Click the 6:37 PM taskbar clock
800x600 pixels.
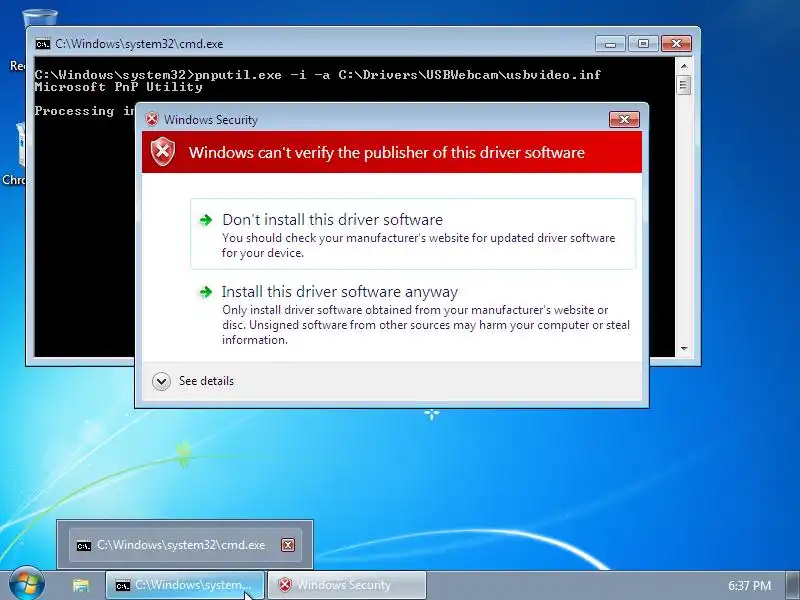749,586
